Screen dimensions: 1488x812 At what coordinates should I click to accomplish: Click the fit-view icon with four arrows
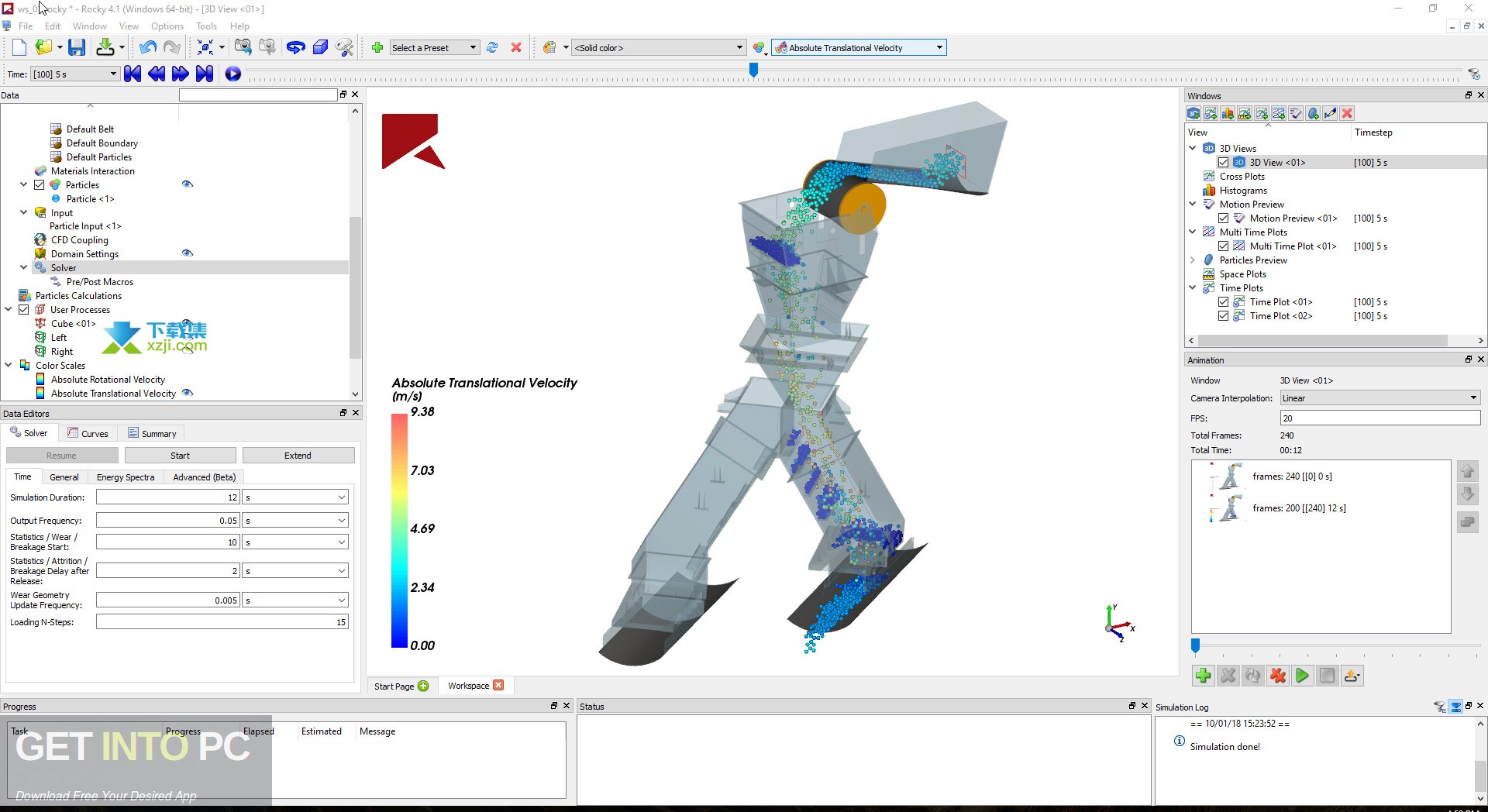coord(205,47)
